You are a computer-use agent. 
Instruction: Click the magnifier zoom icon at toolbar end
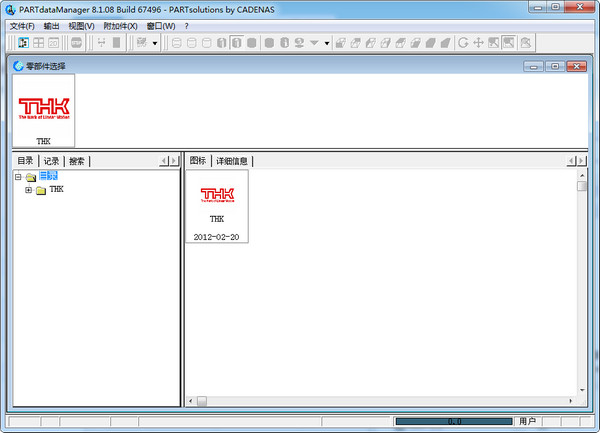click(x=526, y=42)
